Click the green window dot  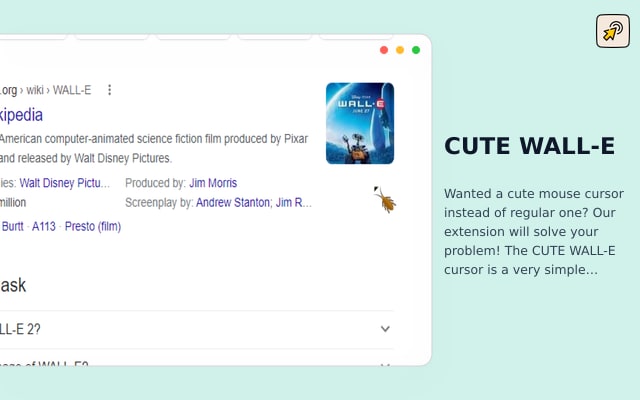point(416,50)
